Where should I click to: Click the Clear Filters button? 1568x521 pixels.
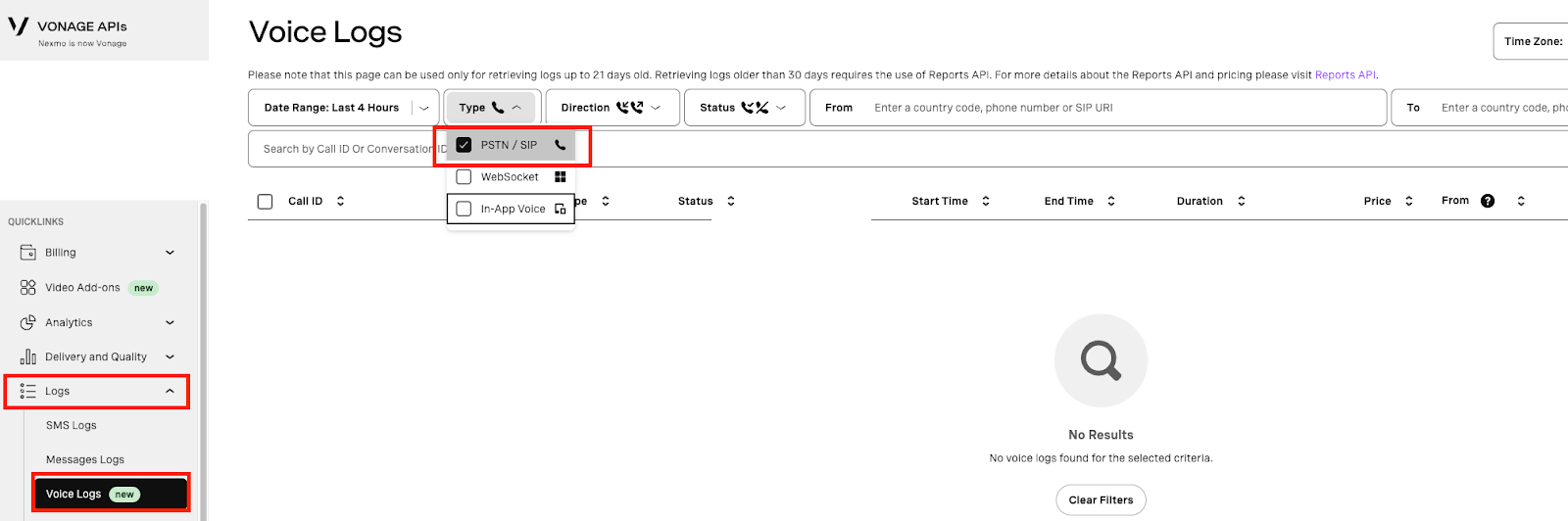coord(1101,499)
